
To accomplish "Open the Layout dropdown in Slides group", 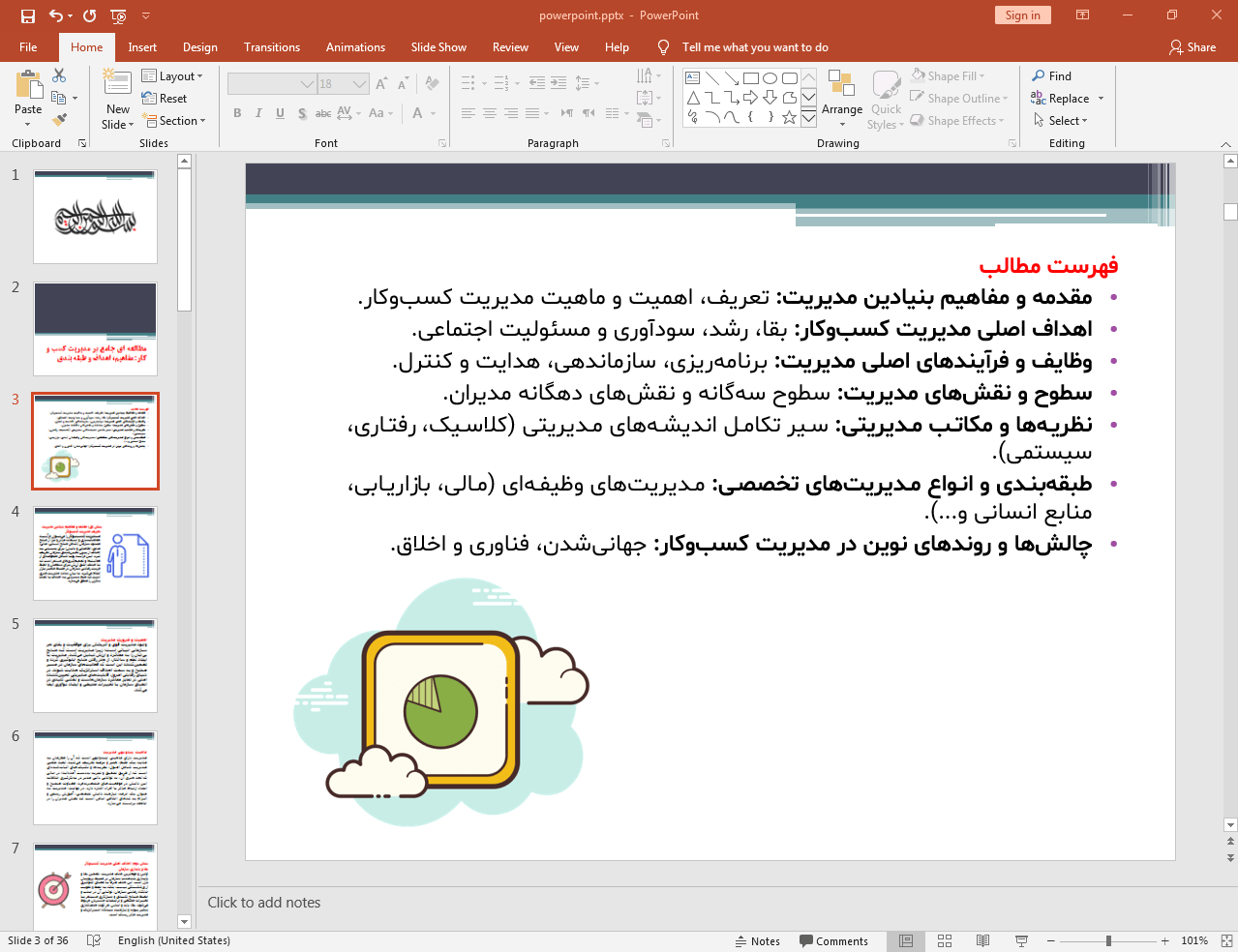I will tap(174, 75).
